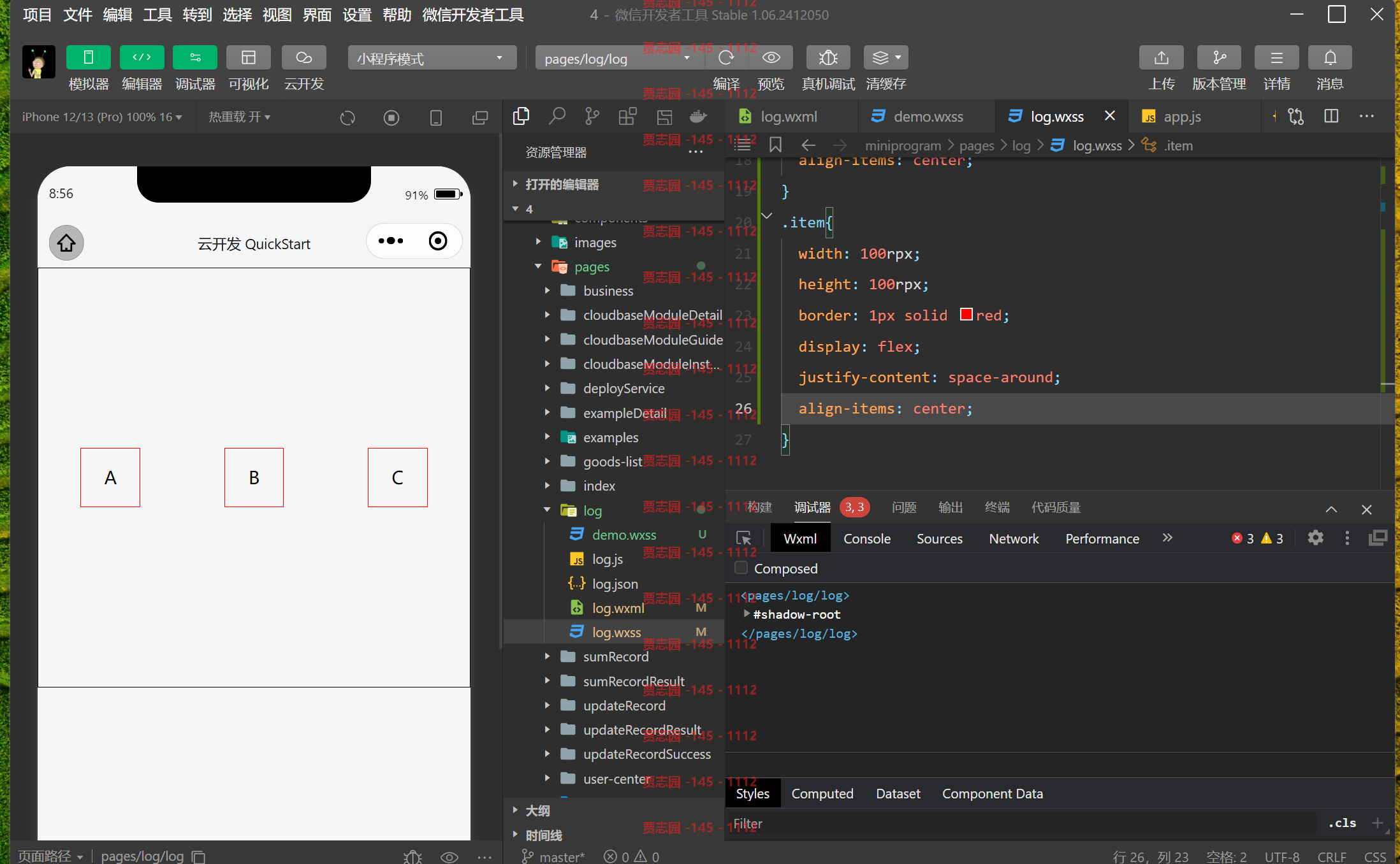Expand the outline section
This screenshot has width=1400, height=864.
tap(537, 810)
